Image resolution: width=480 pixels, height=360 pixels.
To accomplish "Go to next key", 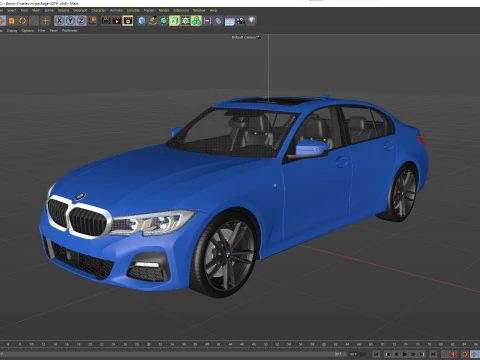I will 422,354.
